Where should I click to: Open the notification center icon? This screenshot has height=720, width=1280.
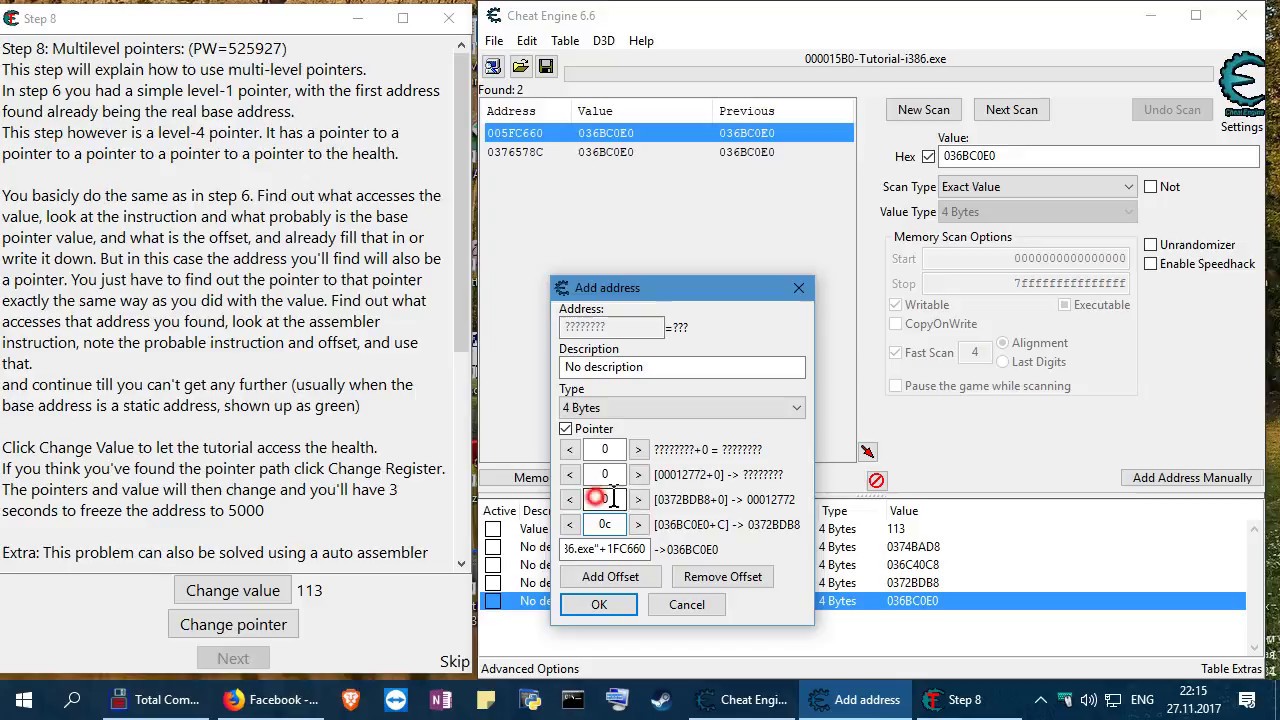[1247, 700]
